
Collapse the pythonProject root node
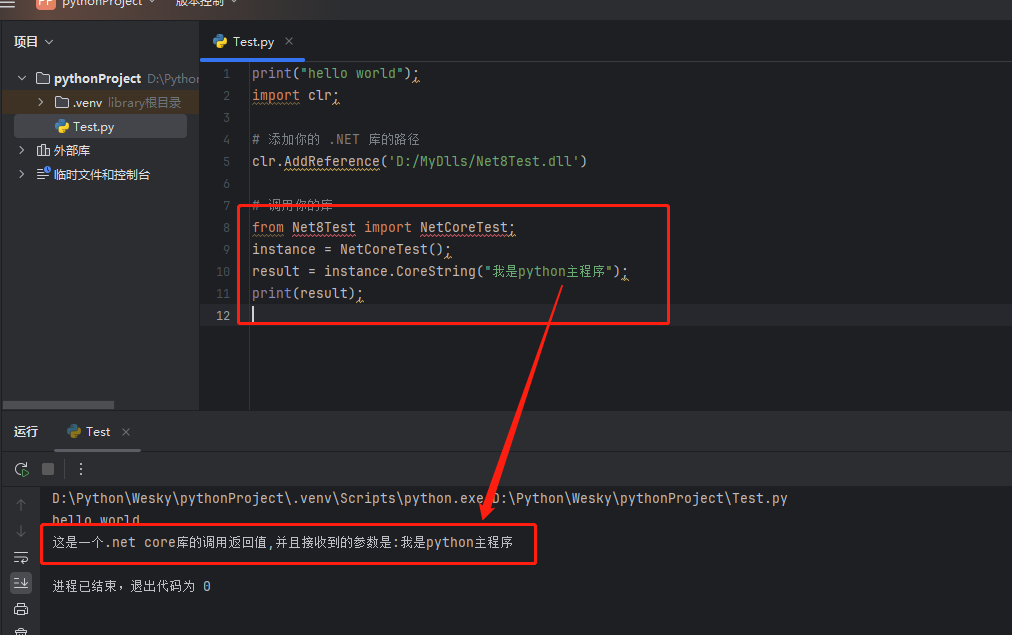coord(22,78)
